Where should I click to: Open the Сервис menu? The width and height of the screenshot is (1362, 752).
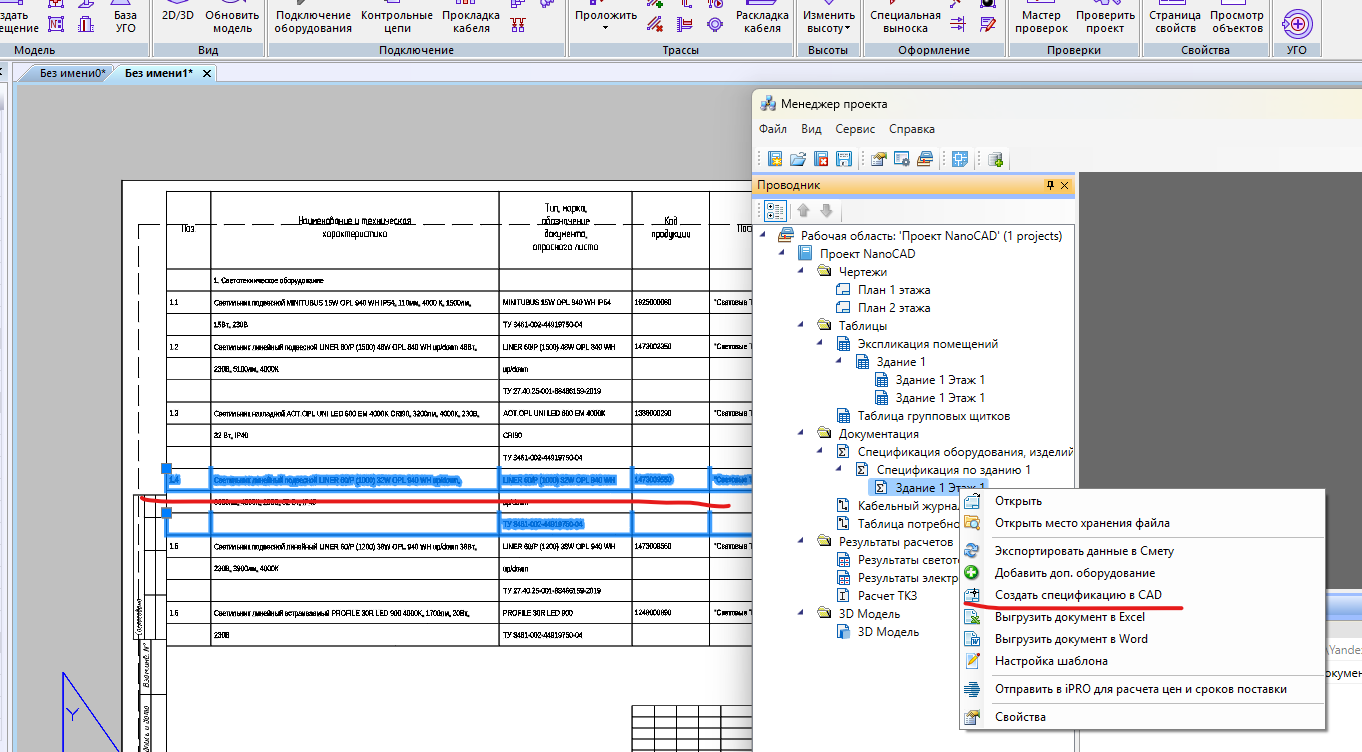coord(855,129)
